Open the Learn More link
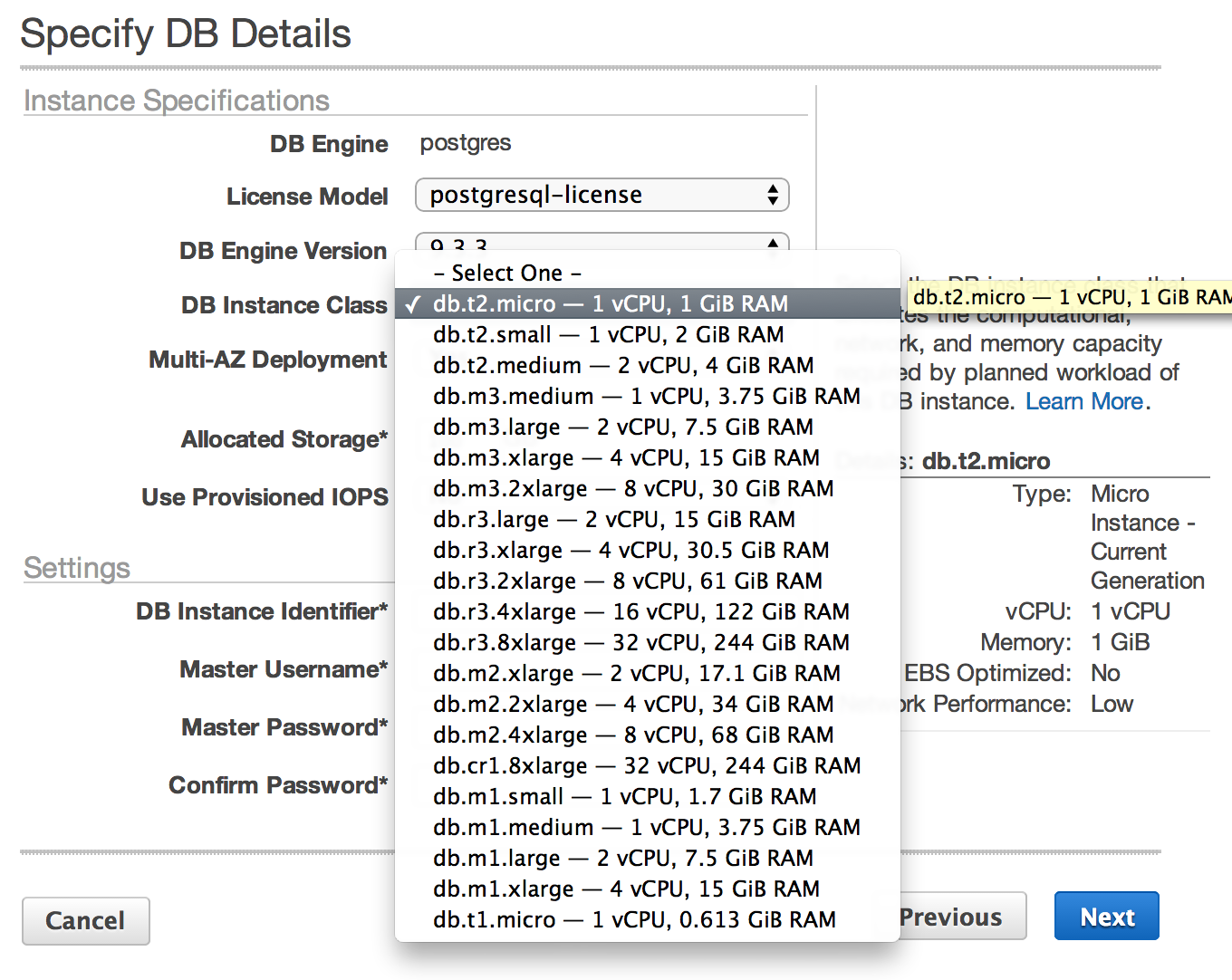1232x980 pixels. click(1084, 401)
